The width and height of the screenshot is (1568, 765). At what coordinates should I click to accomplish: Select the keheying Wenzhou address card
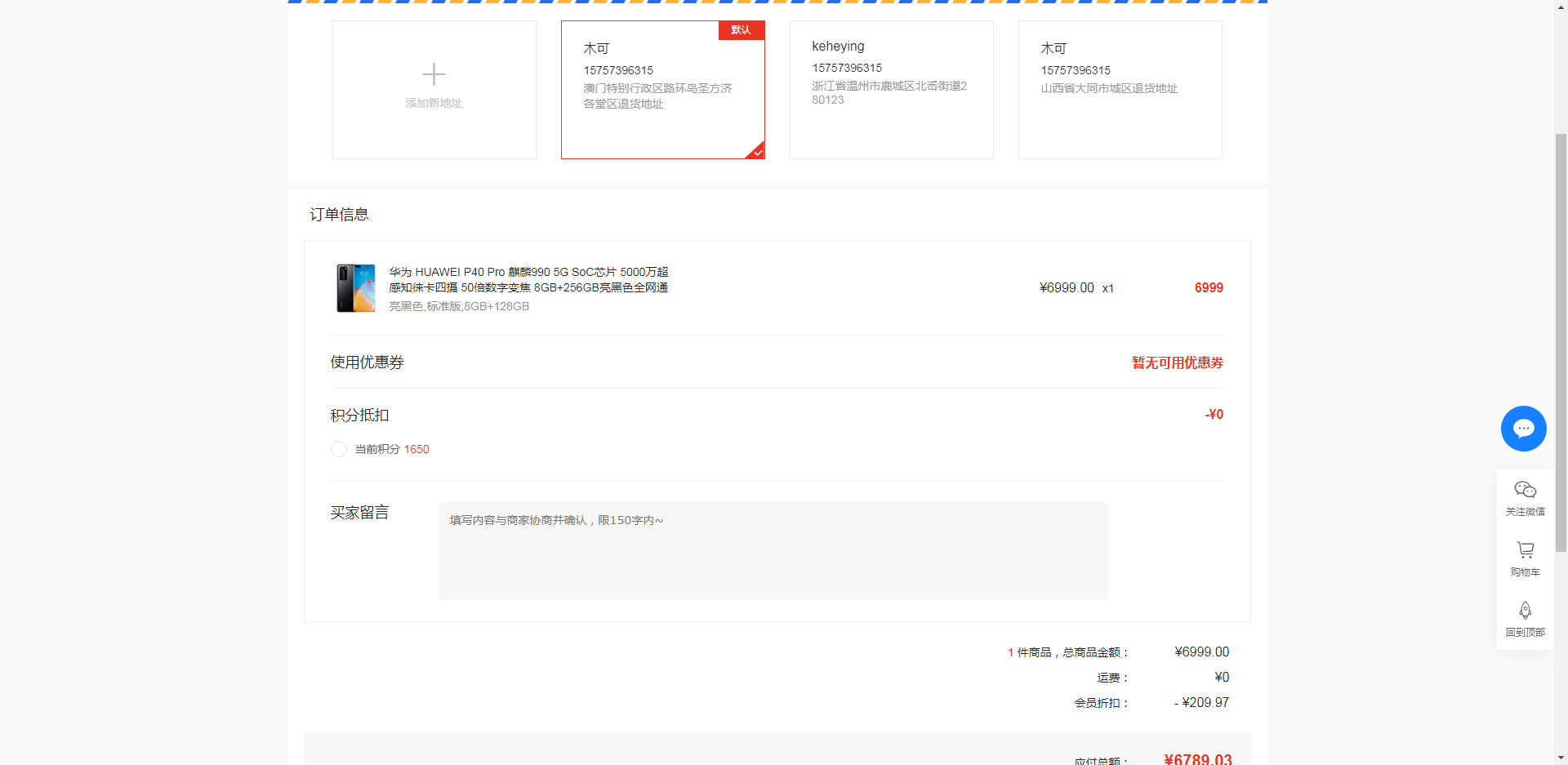[x=891, y=90]
